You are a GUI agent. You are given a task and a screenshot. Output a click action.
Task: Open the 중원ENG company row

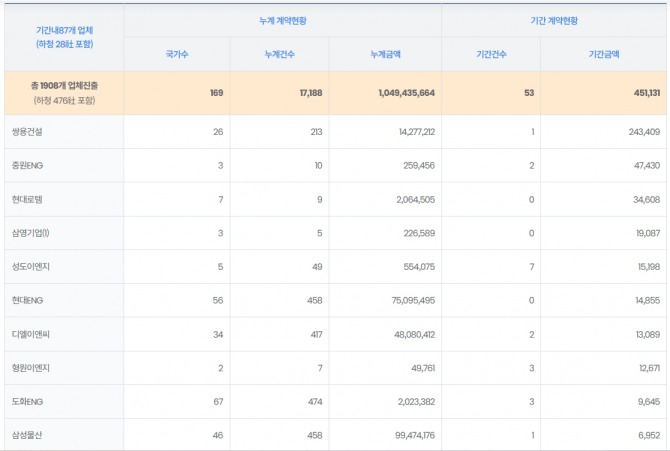tap(26, 166)
